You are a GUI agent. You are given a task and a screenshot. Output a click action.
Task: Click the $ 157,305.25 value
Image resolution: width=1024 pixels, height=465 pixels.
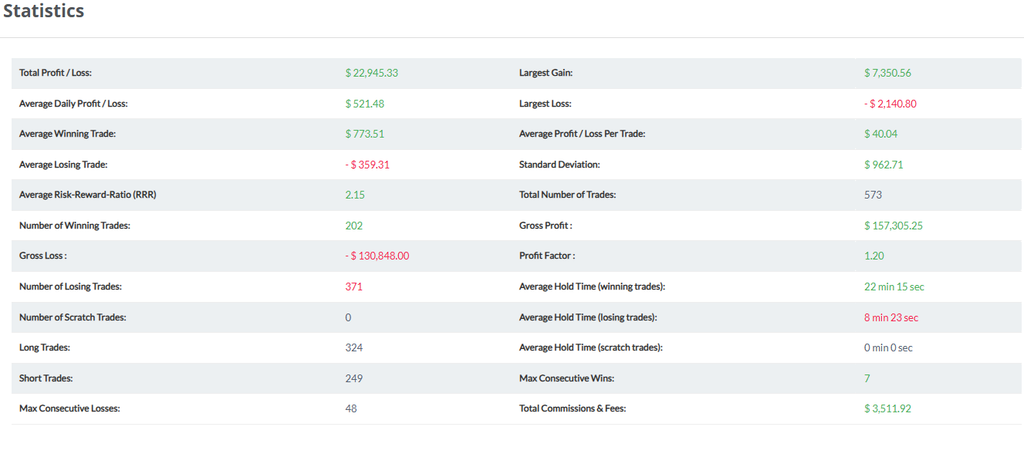893,226
